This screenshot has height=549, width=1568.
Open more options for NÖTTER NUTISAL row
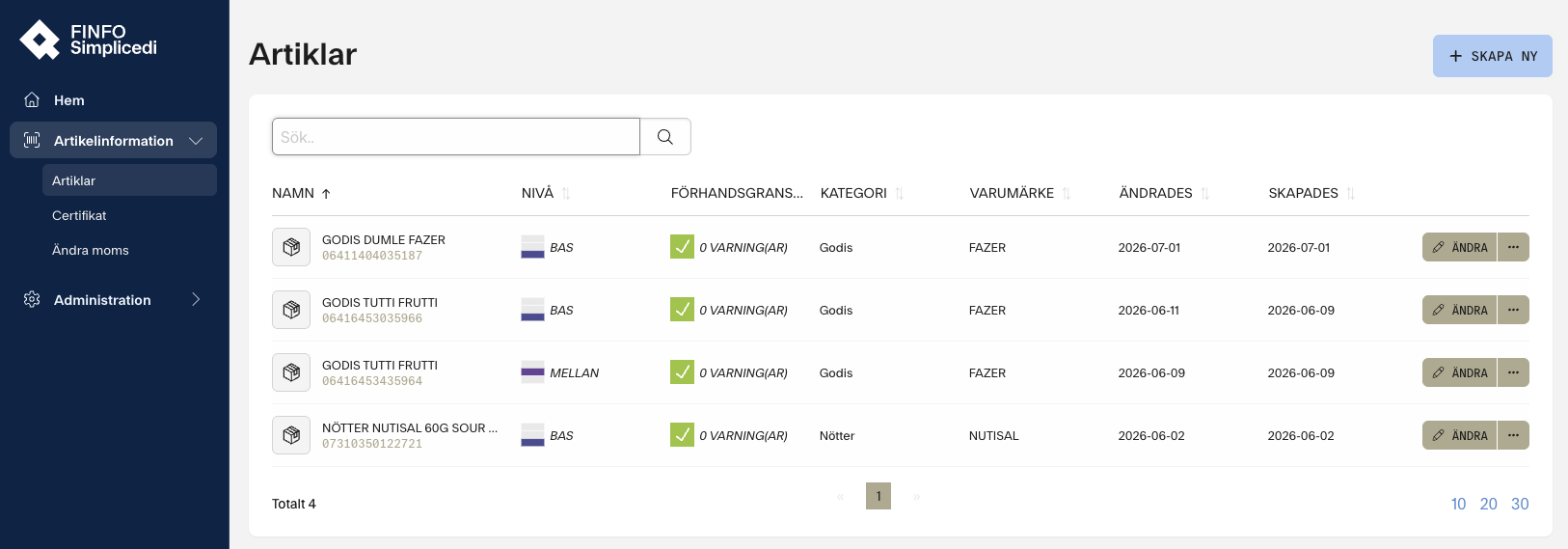click(1513, 435)
